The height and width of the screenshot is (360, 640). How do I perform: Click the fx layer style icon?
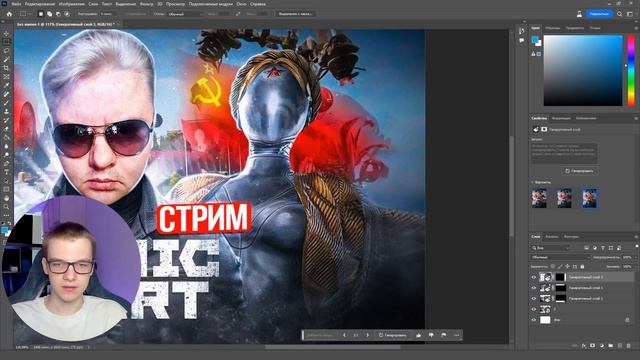[x=584, y=346]
